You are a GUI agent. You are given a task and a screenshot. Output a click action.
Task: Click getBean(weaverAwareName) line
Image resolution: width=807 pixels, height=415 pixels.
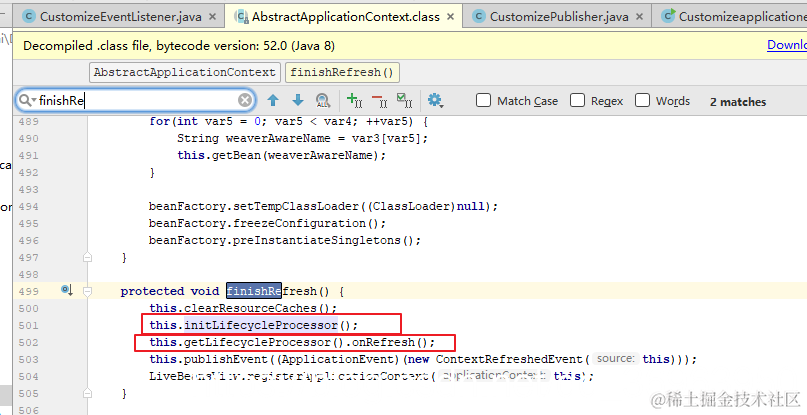[281, 155]
